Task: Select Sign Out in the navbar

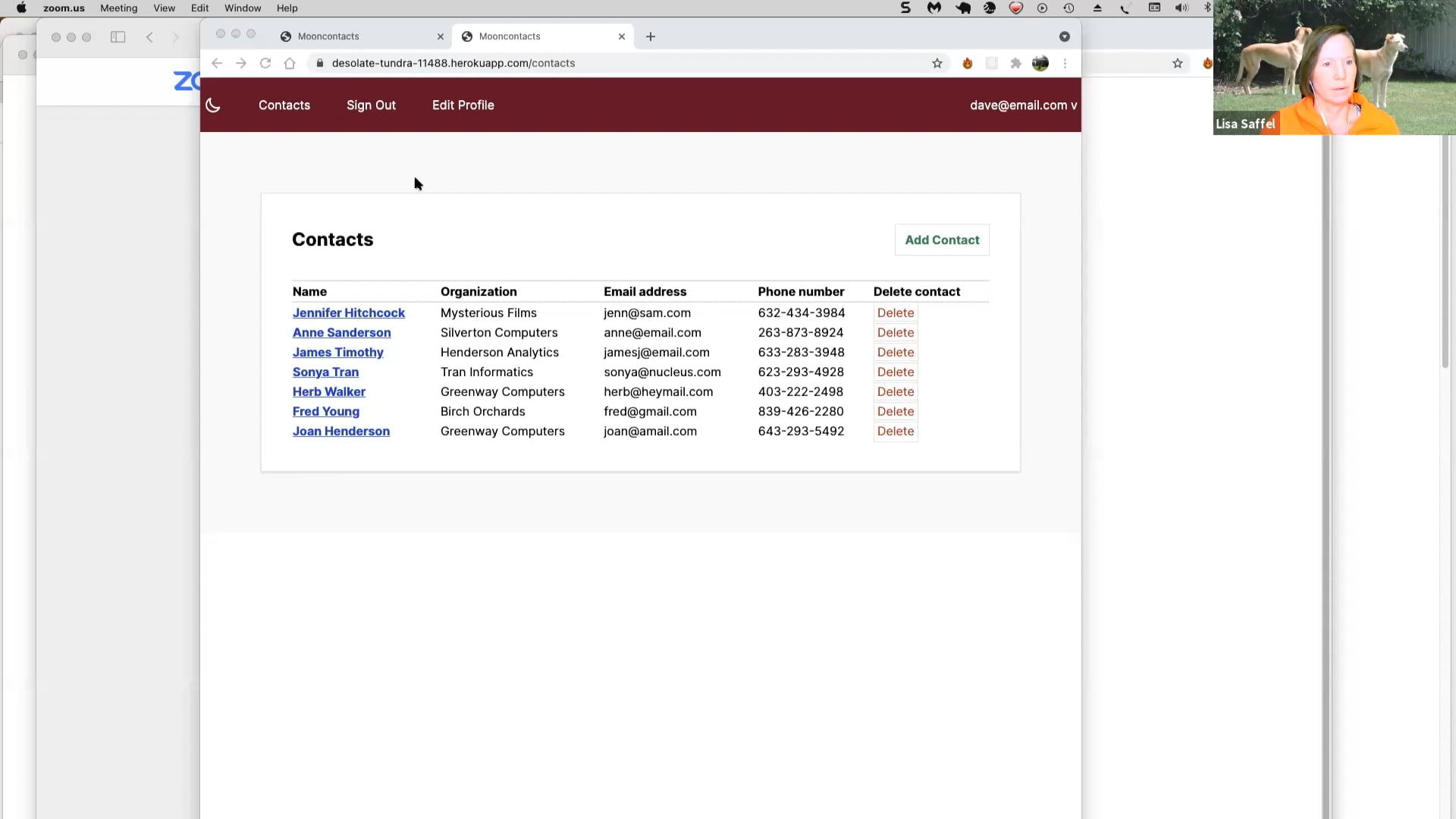Action: 371,105
